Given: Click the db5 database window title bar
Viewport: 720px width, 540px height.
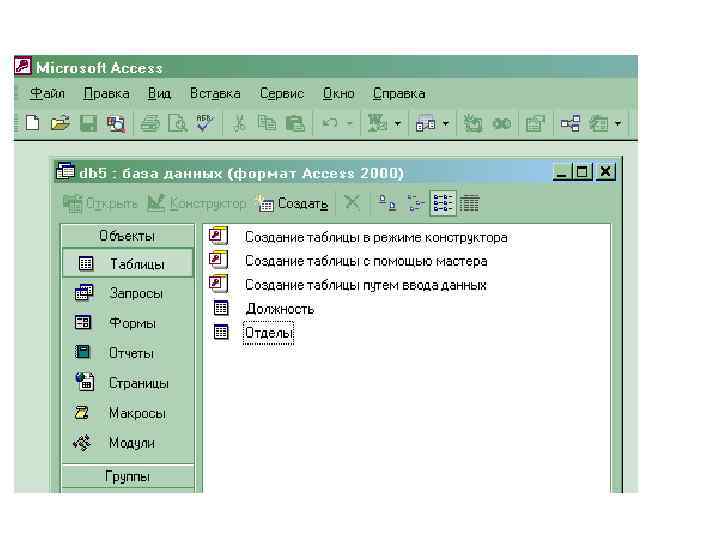Looking at the screenshot, I should coord(303,173).
